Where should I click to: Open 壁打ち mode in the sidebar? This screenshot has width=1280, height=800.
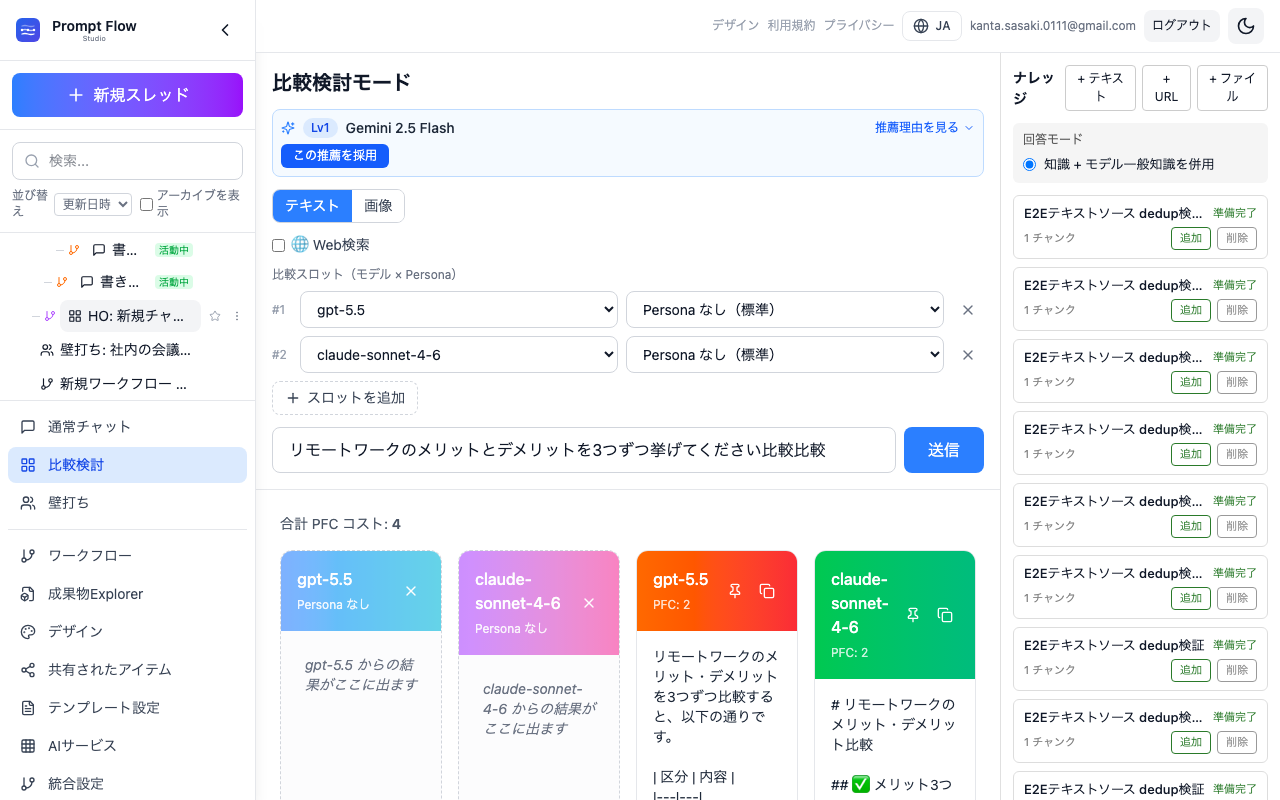coord(127,503)
